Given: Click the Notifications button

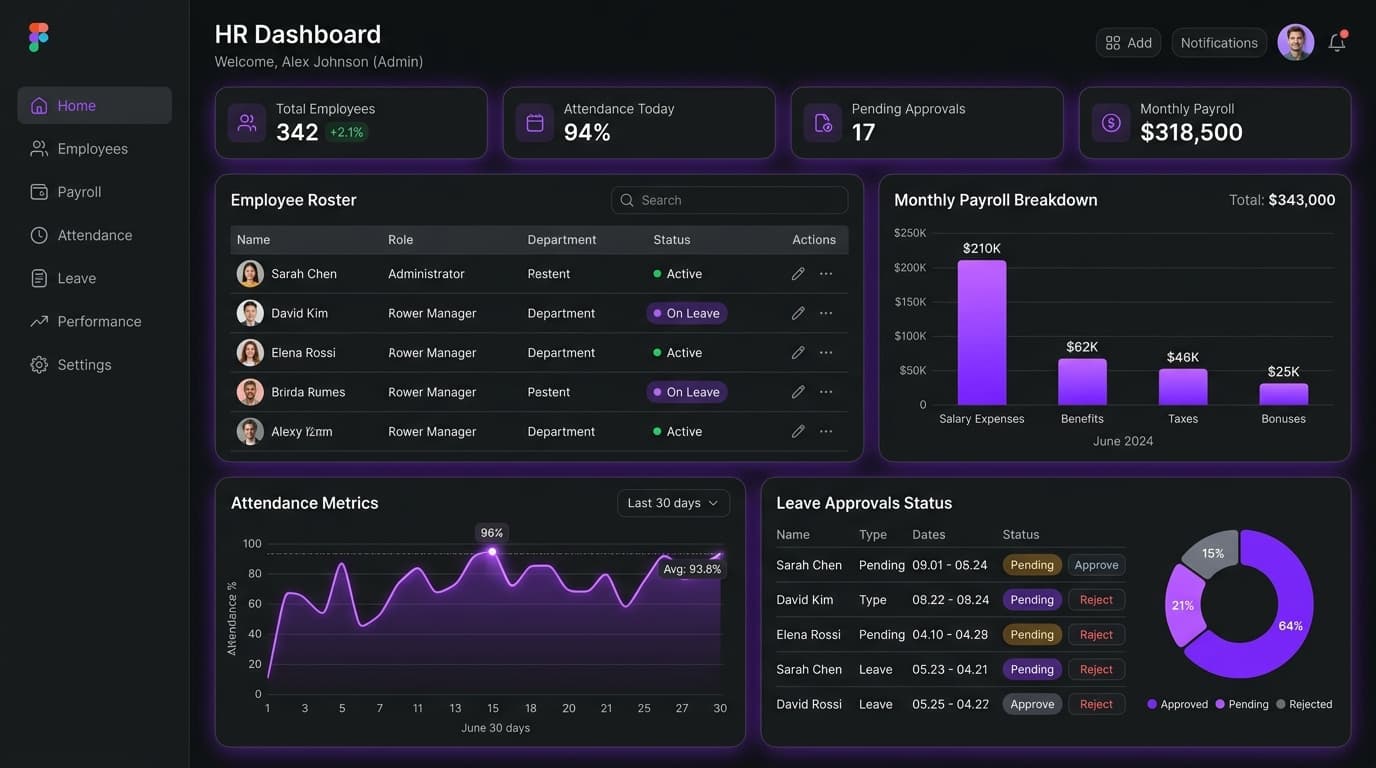Looking at the screenshot, I should [x=1219, y=42].
